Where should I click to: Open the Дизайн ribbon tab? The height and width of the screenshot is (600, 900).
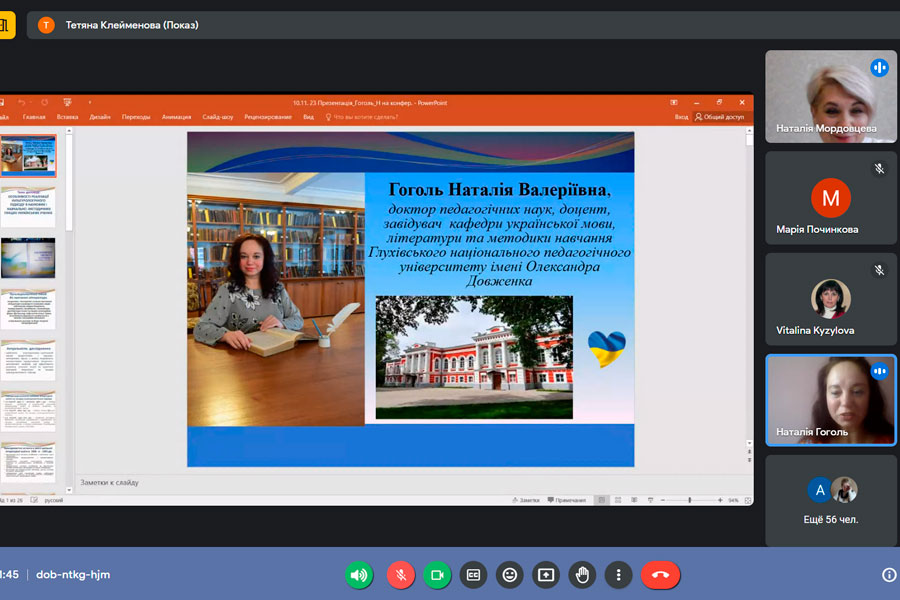(100, 117)
